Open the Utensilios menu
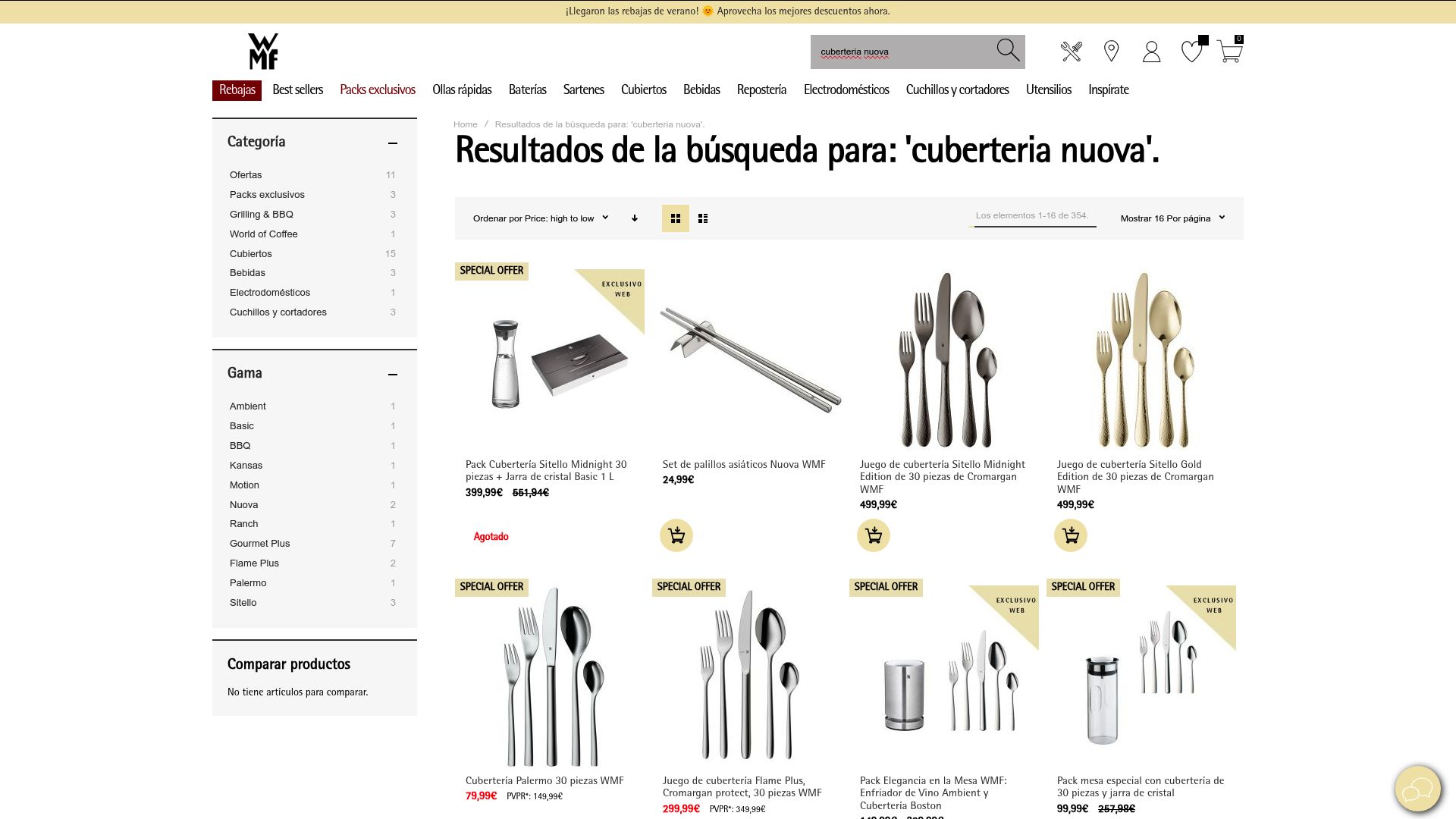Screen dimensions: 1456x819 click(1049, 89)
